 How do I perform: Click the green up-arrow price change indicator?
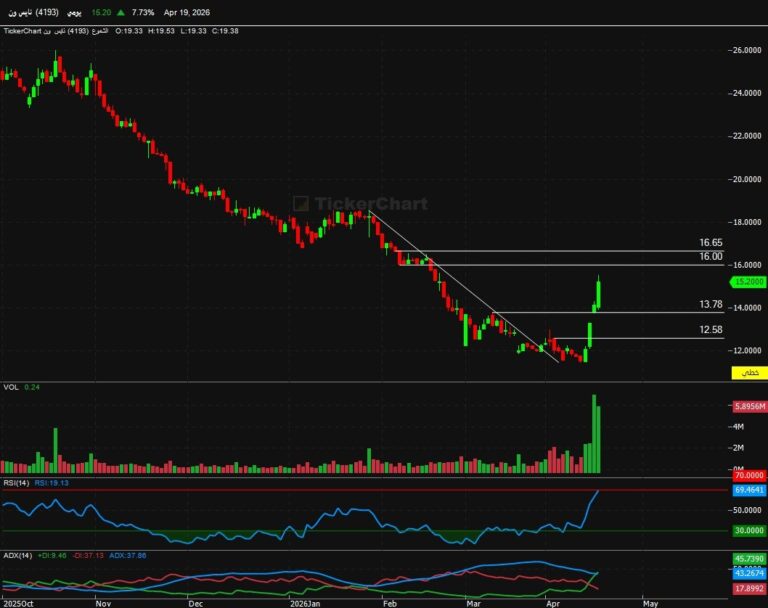[120, 13]
